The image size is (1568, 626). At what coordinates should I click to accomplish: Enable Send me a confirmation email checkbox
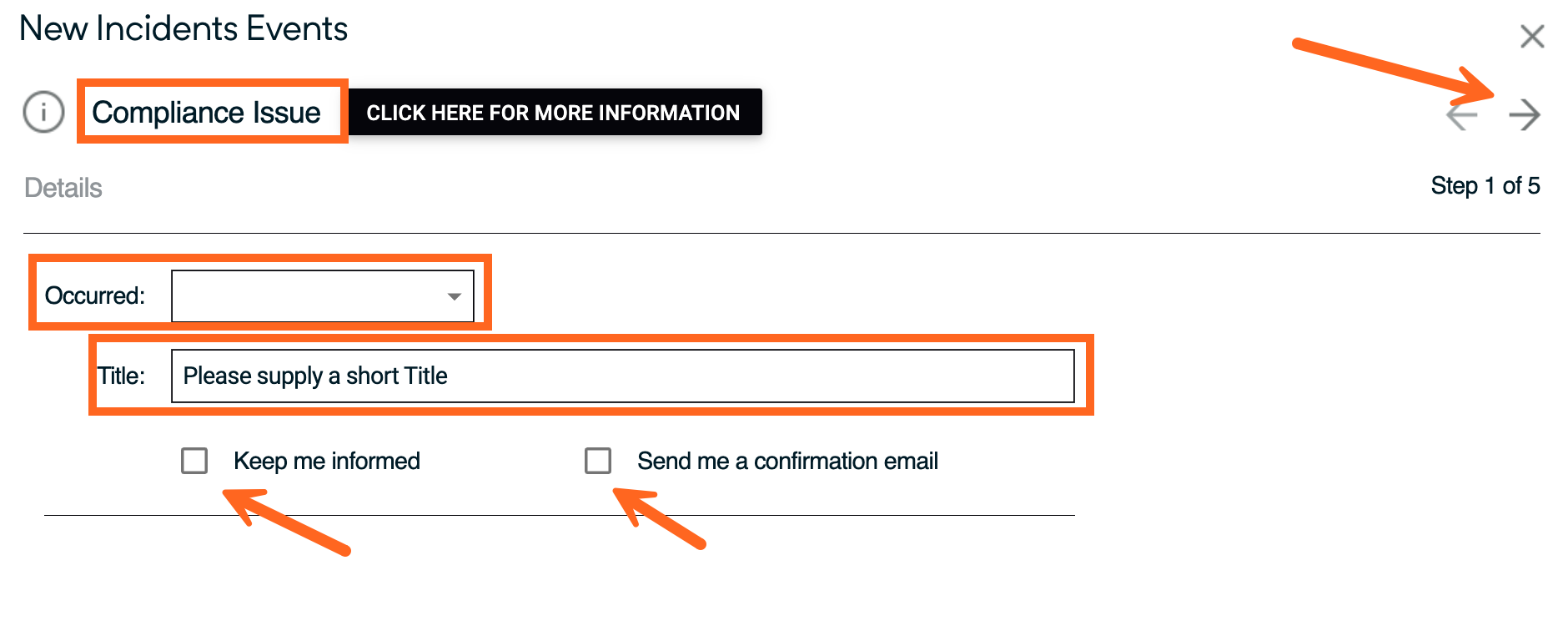click(x=598, y=461)
